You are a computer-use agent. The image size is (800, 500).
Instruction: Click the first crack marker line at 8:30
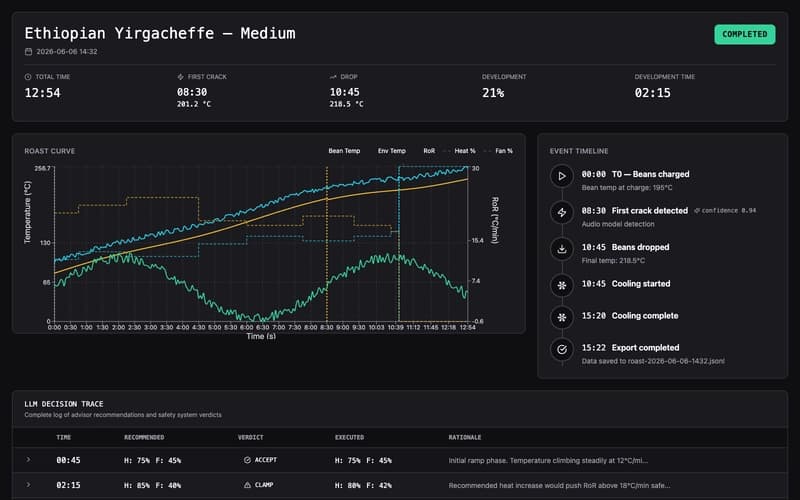(327, 245)
